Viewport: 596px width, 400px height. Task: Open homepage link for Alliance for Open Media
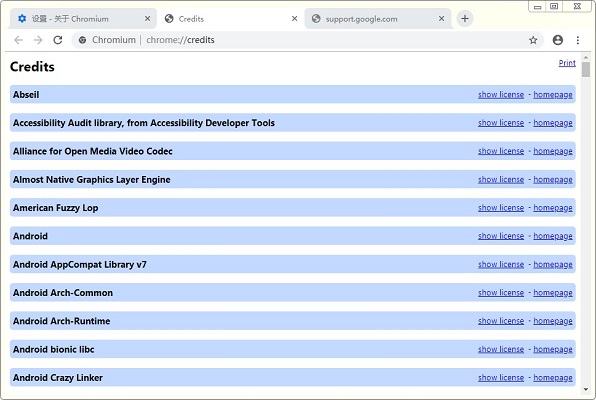(553, 151)
